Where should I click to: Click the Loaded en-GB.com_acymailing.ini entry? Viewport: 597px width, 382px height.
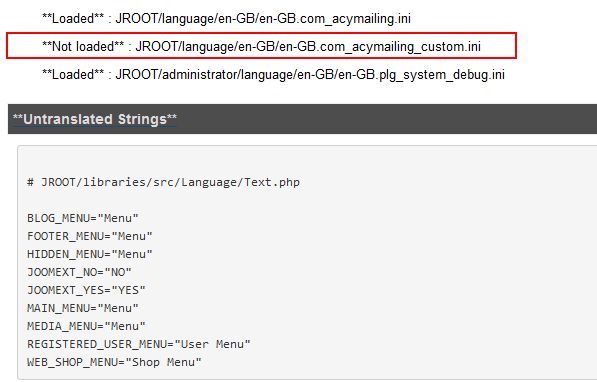coord(226,18)
